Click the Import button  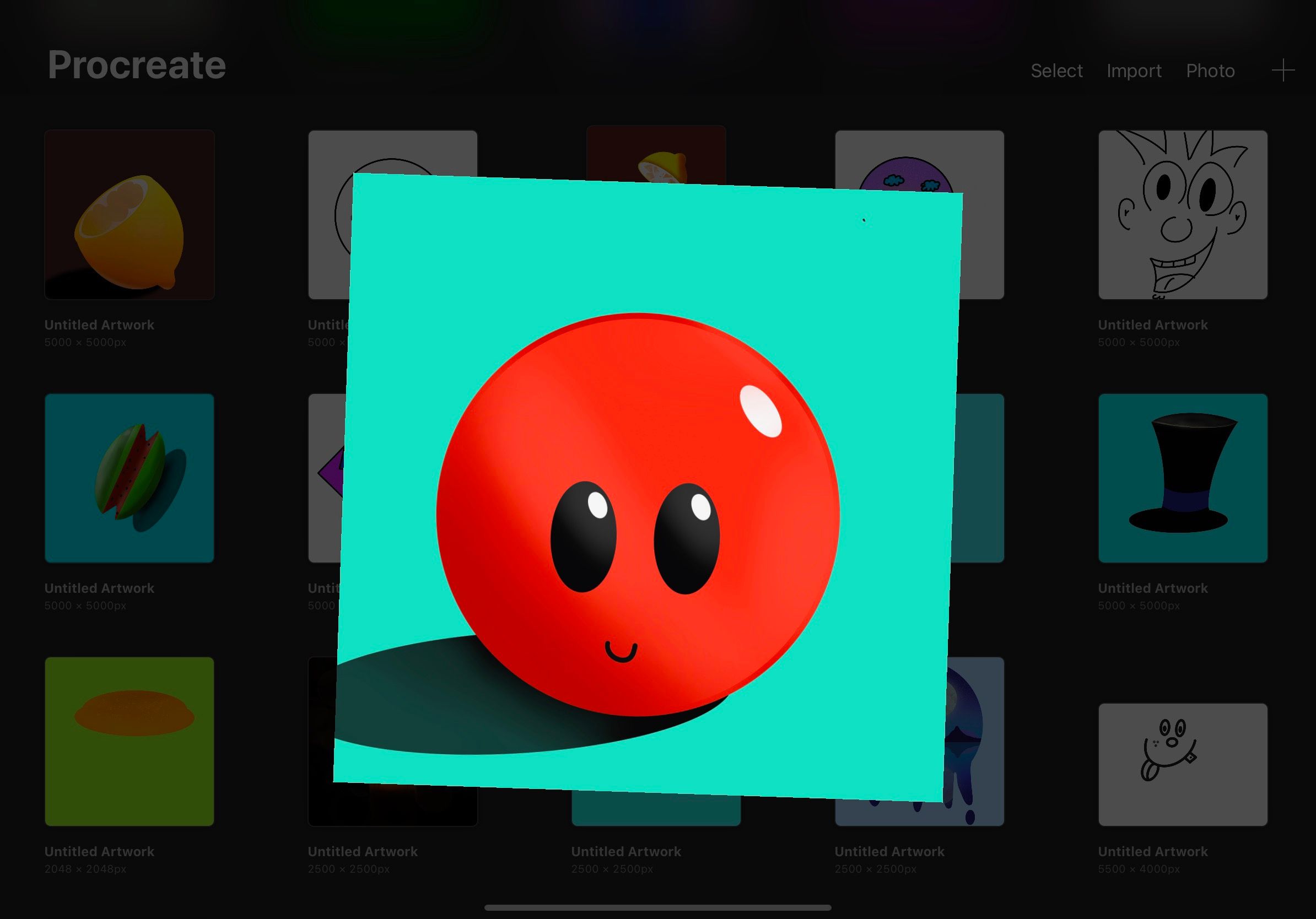(1134, 70)
